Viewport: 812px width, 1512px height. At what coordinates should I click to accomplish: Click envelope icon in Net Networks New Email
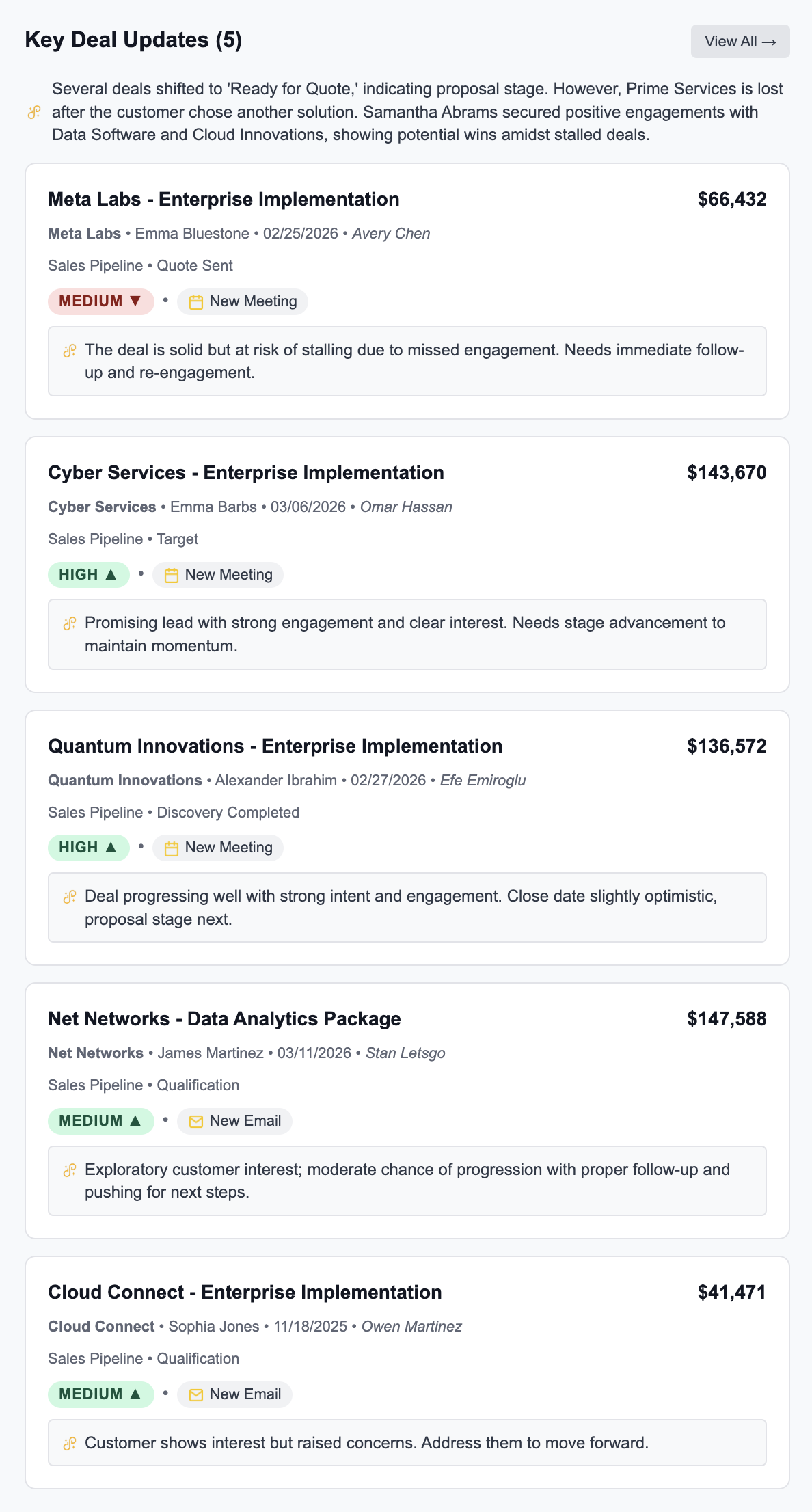pyautogui.click(x=196, y=1122)
